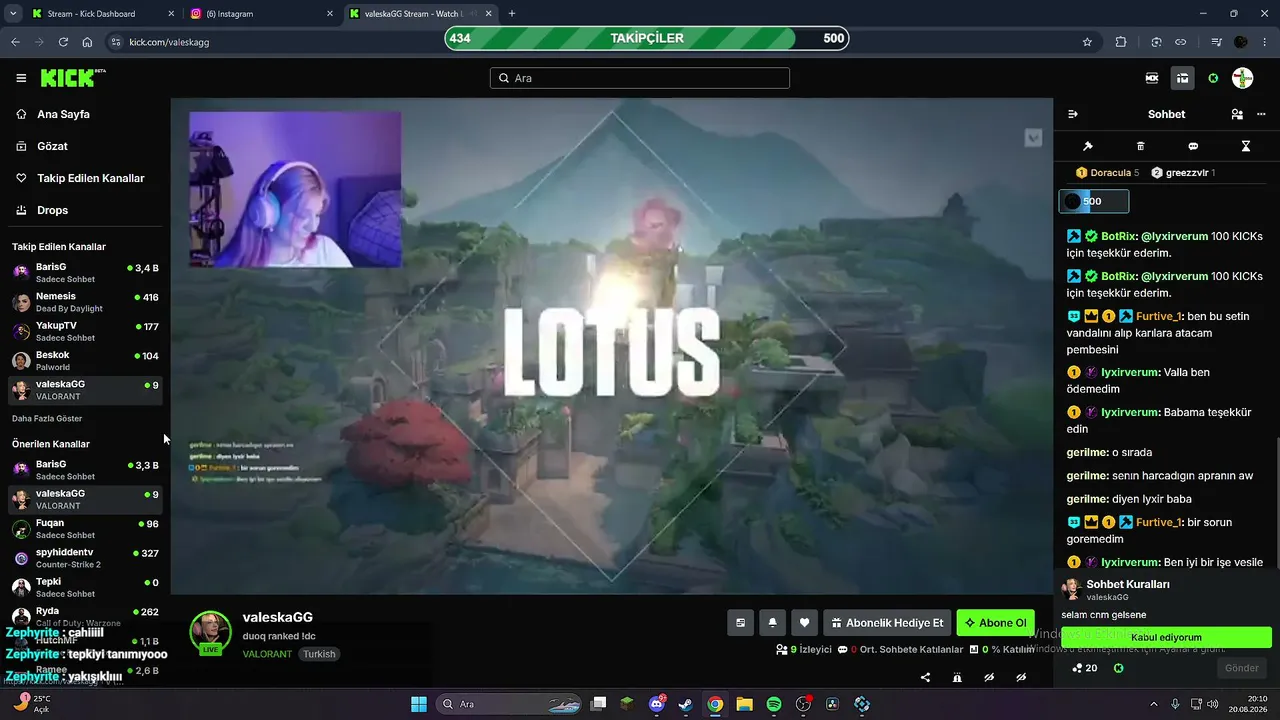This screenshot has height=720, width=1280.
Task: Click the green K Kicks balance icon in the header
Action: pyautogui.click(x=1213, y=78)
